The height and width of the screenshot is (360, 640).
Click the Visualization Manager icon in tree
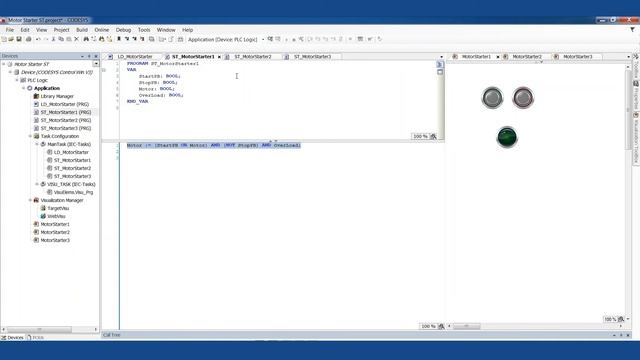click(x=36, y=200)
